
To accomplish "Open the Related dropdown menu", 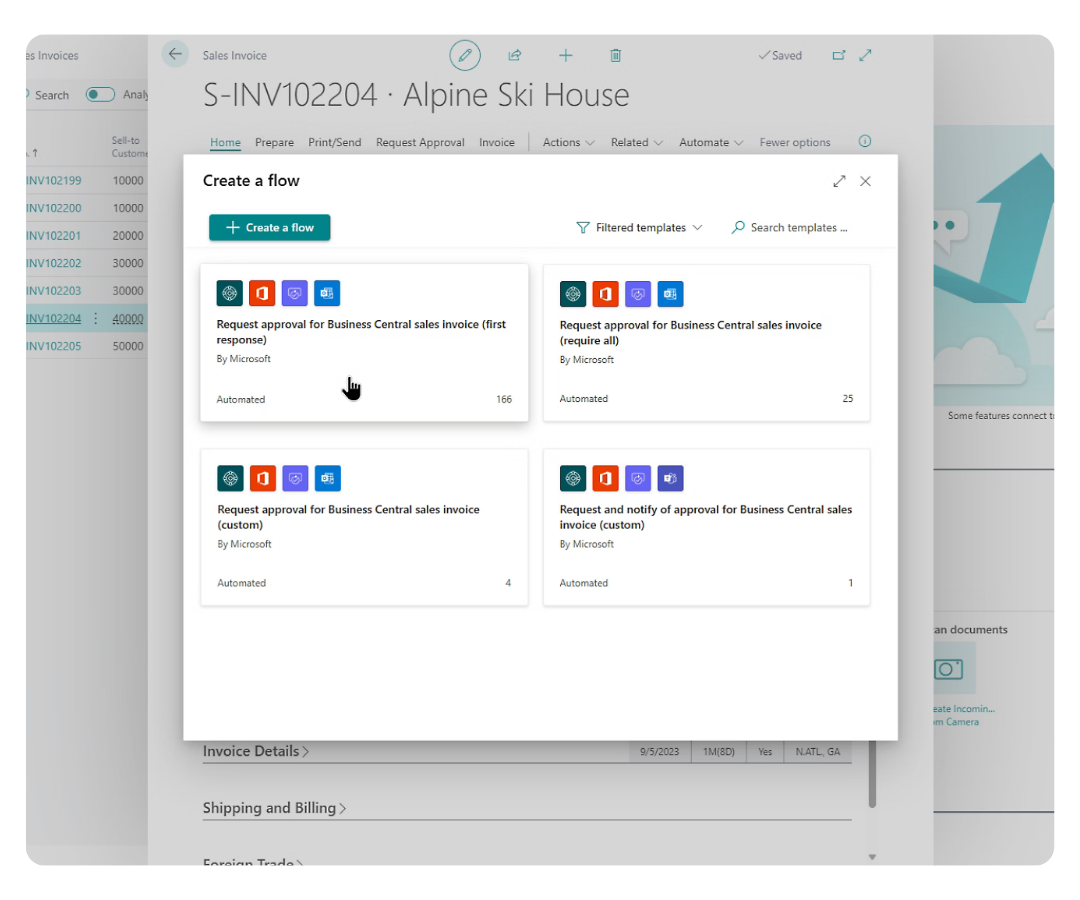I will [636, 142].
